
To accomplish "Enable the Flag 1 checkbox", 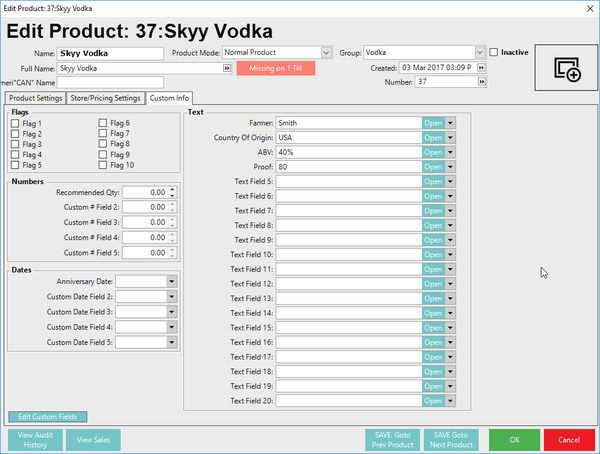I will tap(14, 123).
